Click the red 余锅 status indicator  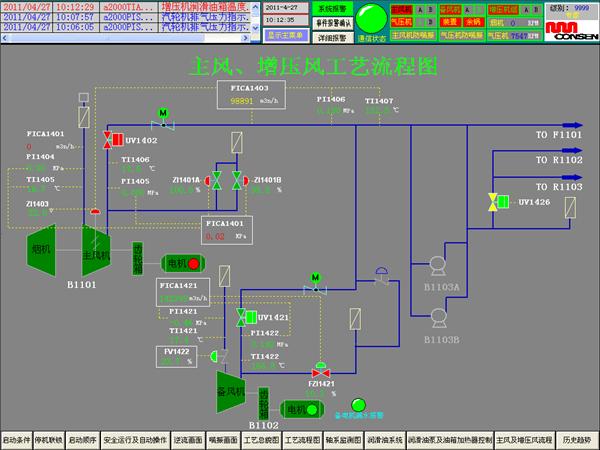click(474, 22)
